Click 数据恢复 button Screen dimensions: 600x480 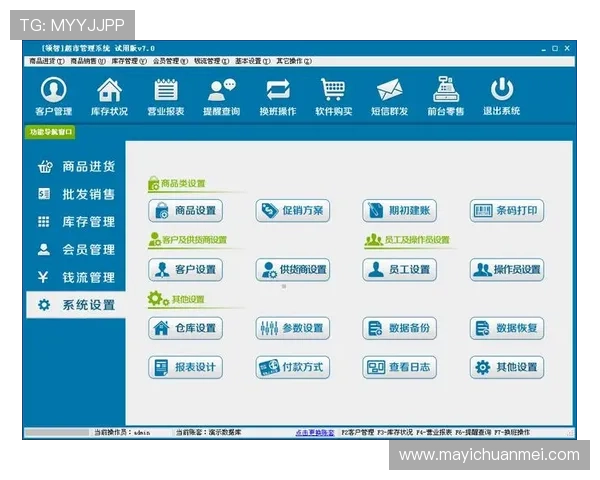pos(507,328)
